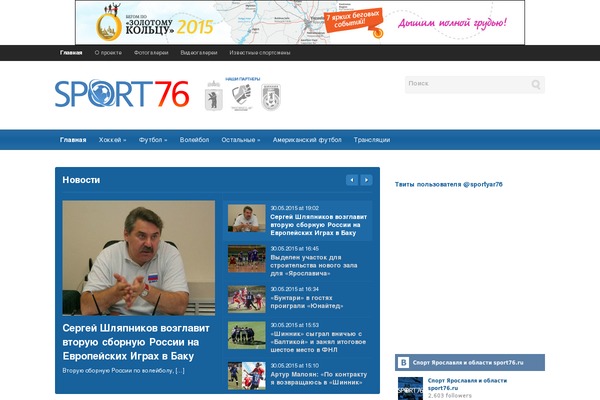This screenshot has height=400, width=600.
Task: Click the Наши партнеры label
Action: coord(243,79)
